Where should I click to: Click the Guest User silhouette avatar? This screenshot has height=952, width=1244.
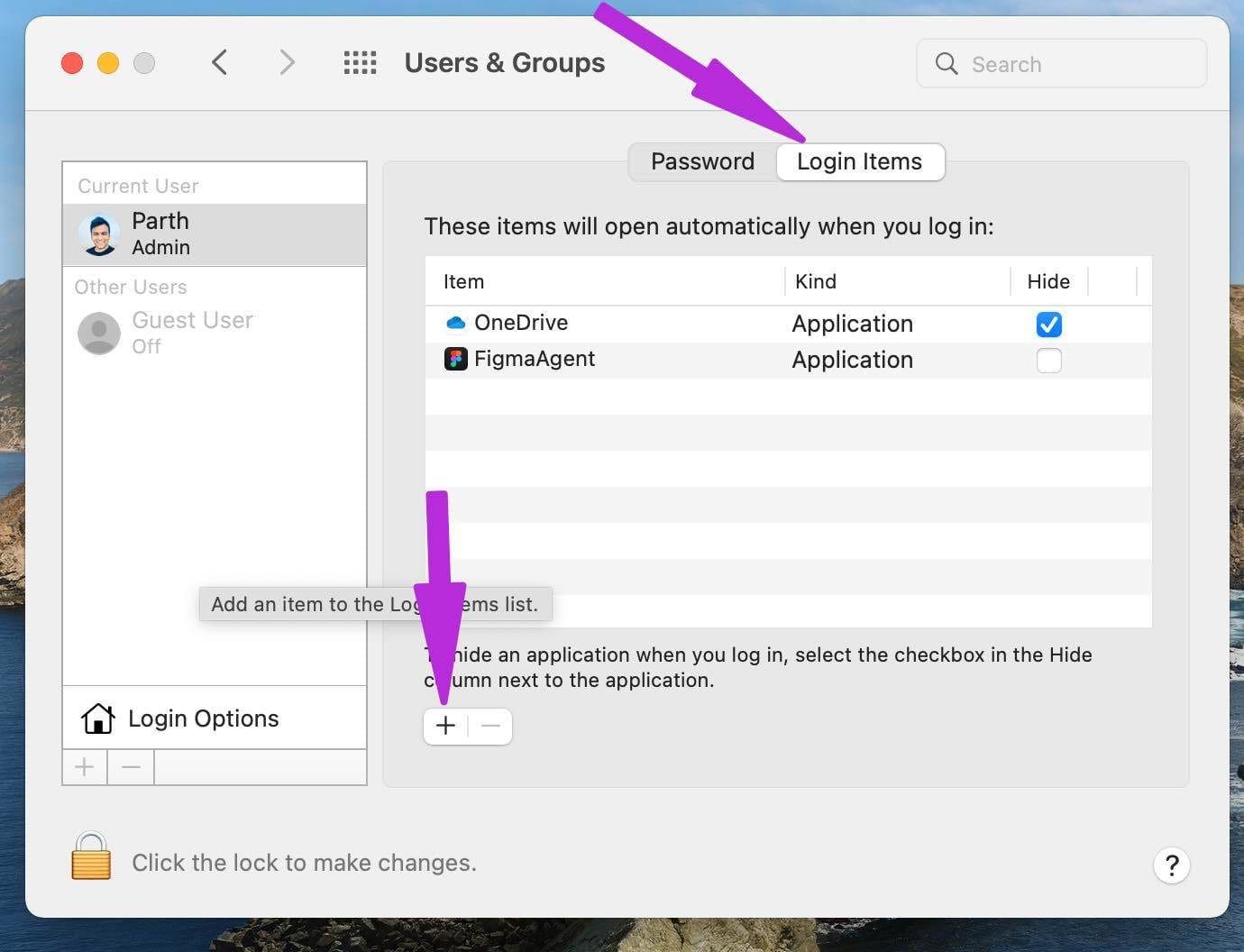point(99,334)
